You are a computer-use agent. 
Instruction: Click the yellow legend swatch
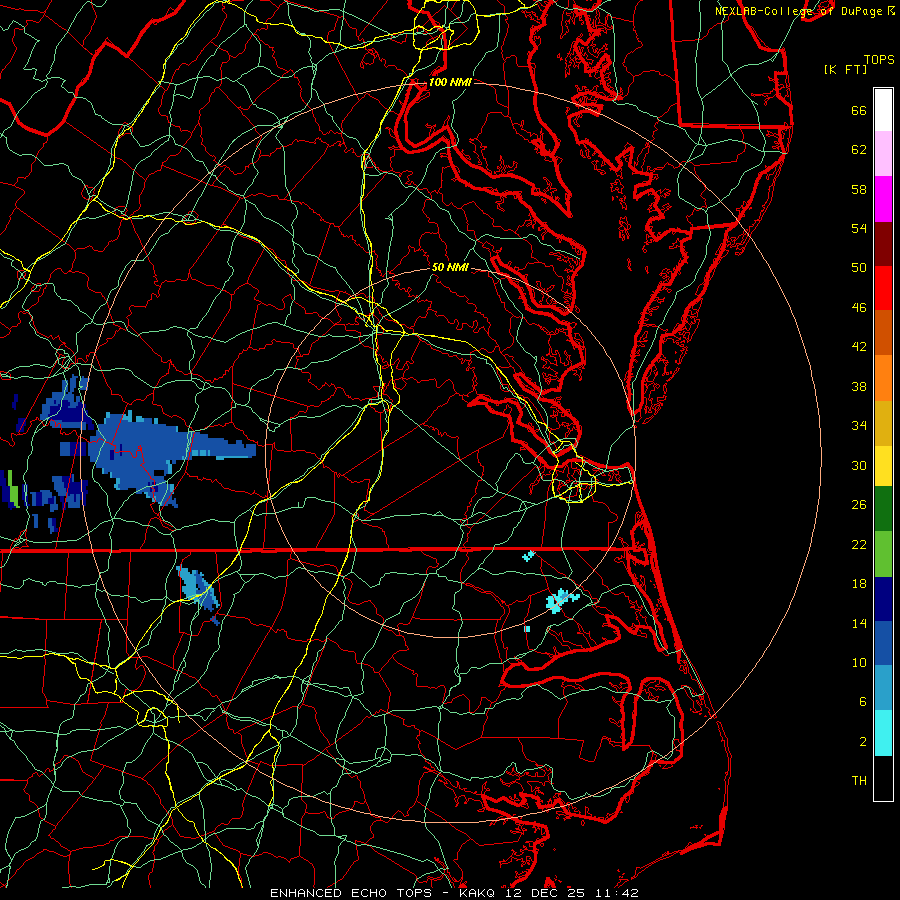[883, 465]
